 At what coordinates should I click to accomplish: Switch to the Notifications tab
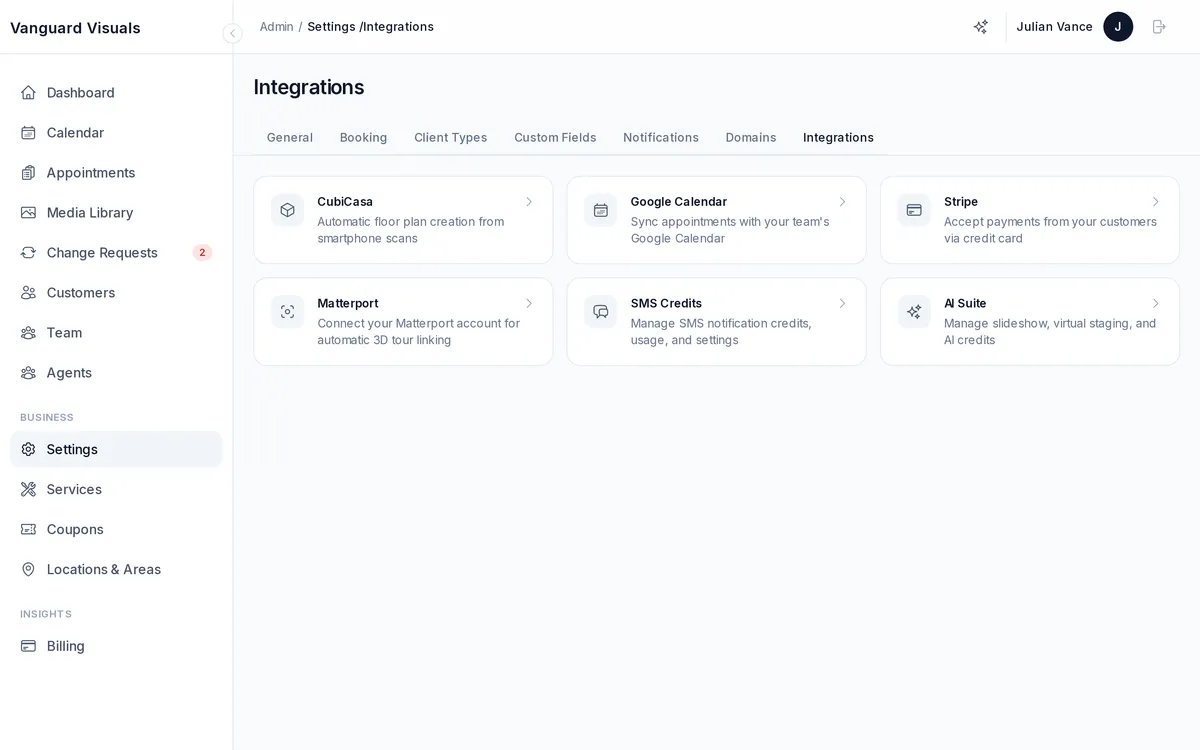pos(660,137)
